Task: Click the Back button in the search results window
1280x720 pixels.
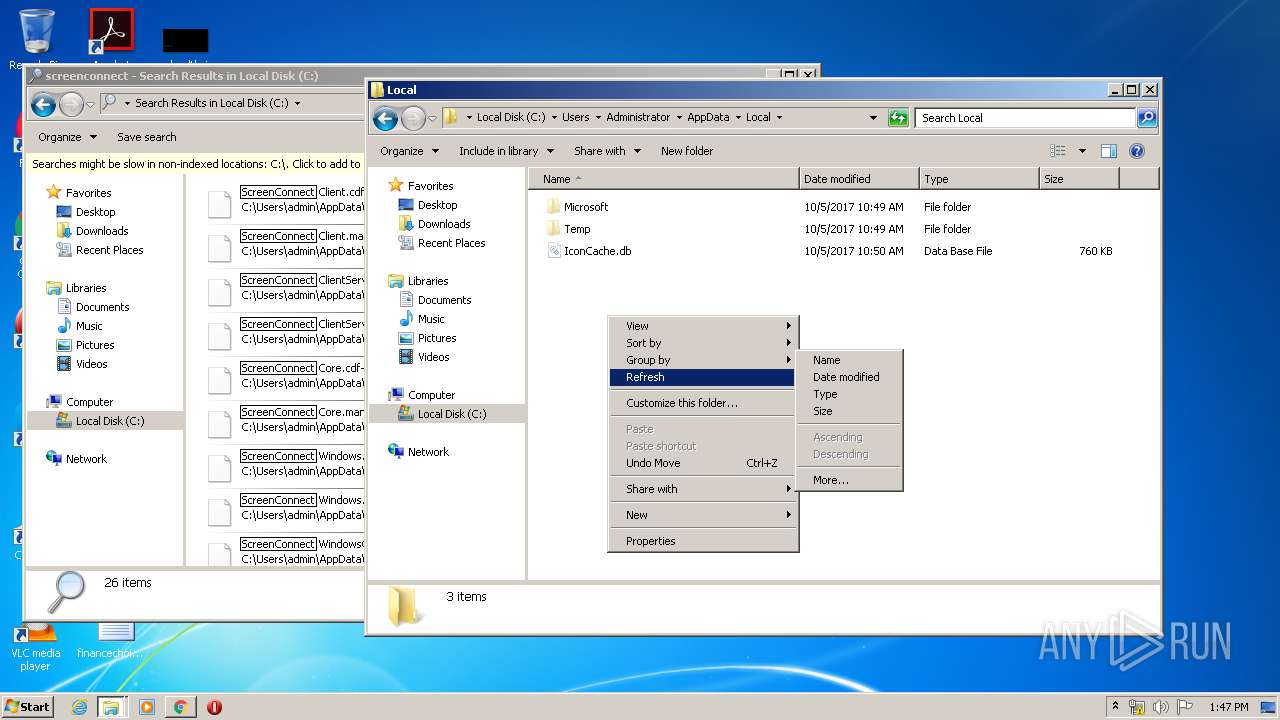Action: 43,104
